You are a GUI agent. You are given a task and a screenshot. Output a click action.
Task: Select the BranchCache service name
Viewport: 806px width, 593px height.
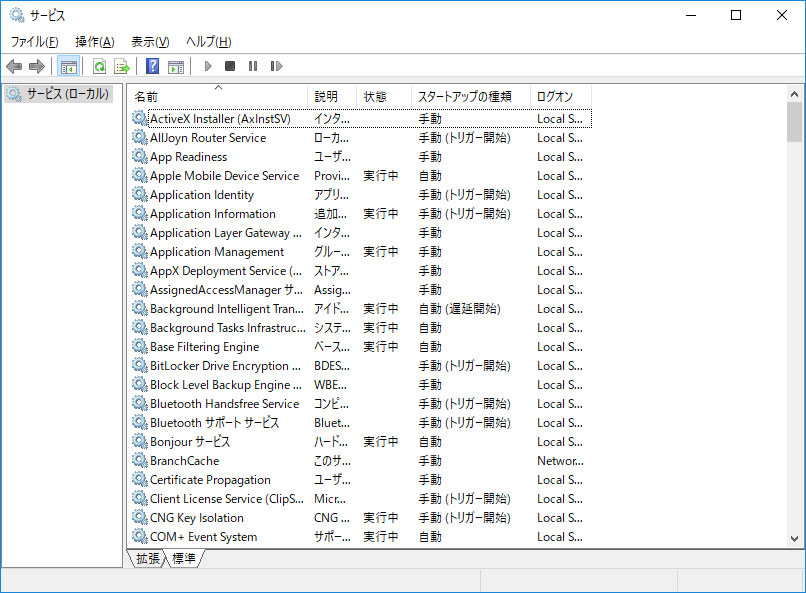(x=184, y=461)
